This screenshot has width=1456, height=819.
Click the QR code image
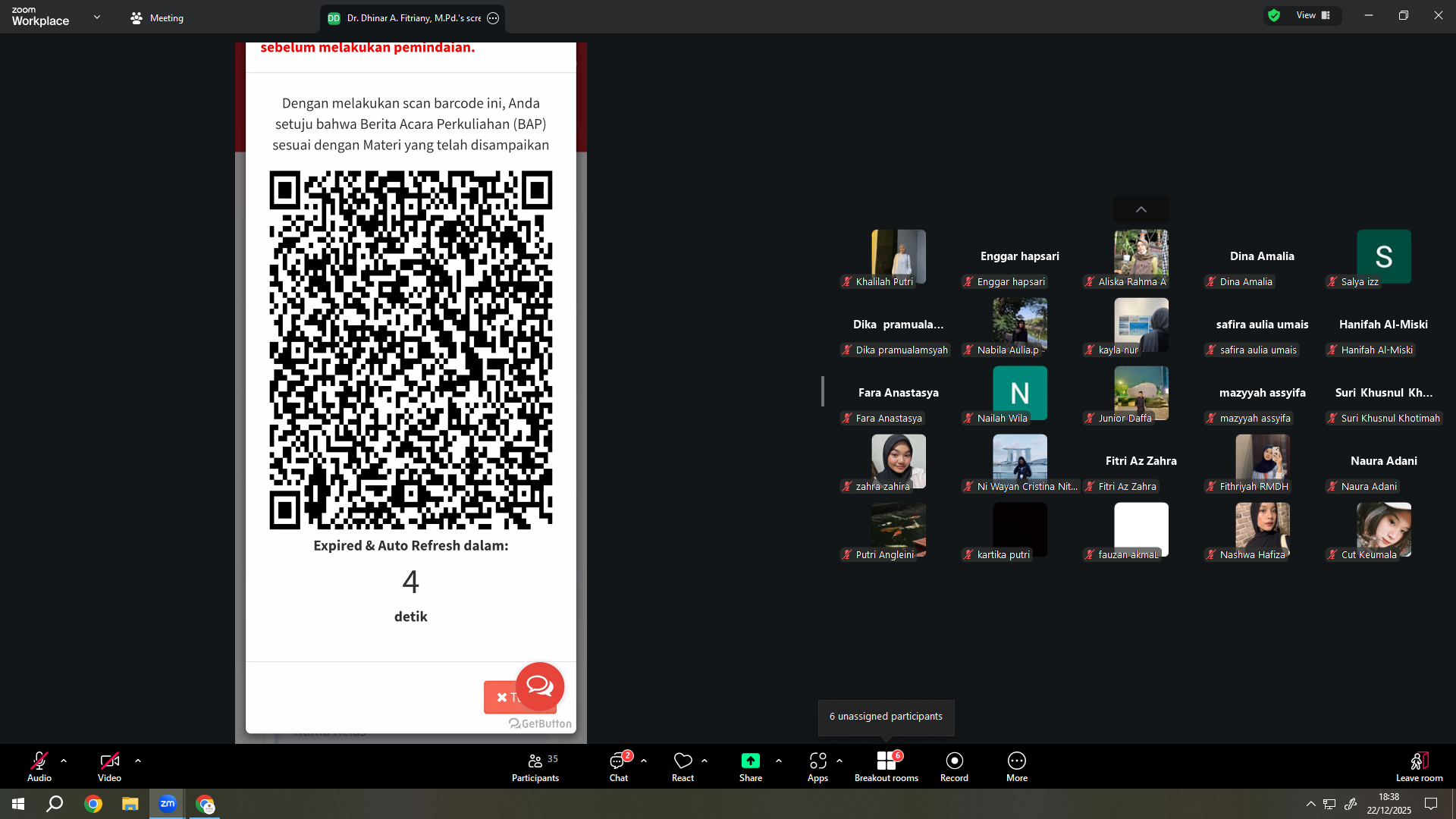411,350
